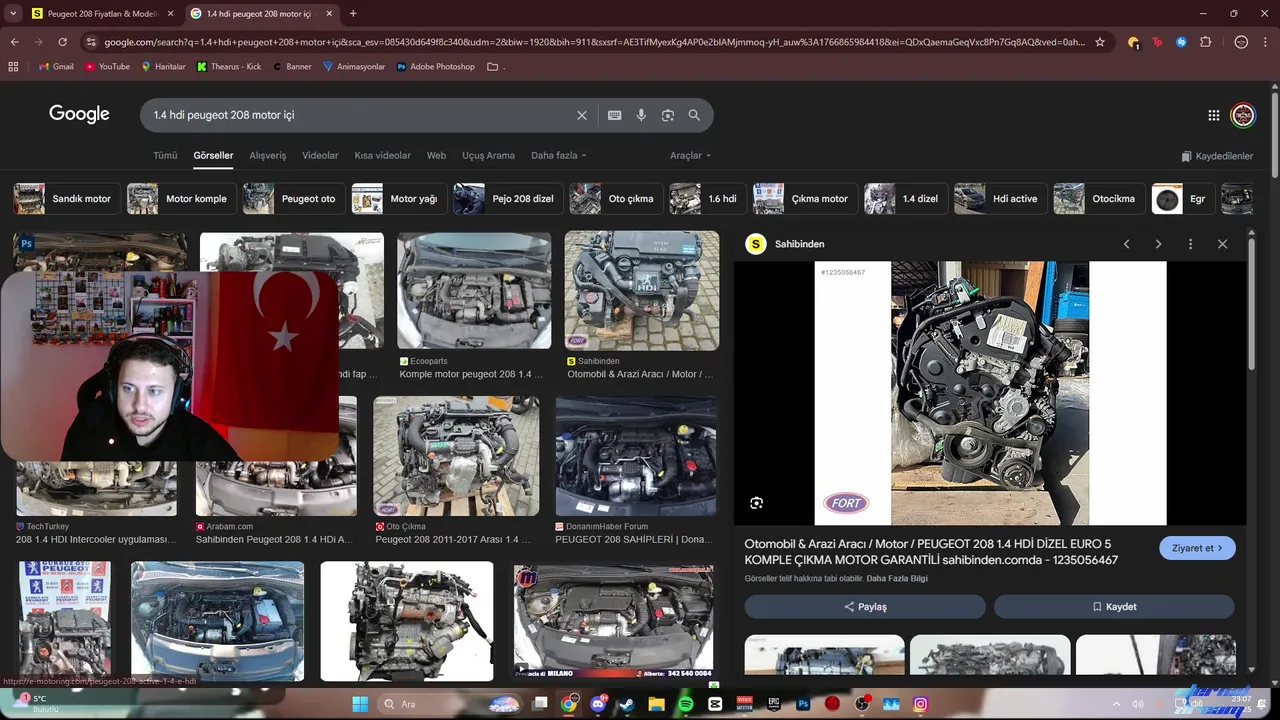Image resolution: width=1280 pixels, height=720 pixels.
Task: Open the bookmarks bar apps grid
Action: (13, 67)
